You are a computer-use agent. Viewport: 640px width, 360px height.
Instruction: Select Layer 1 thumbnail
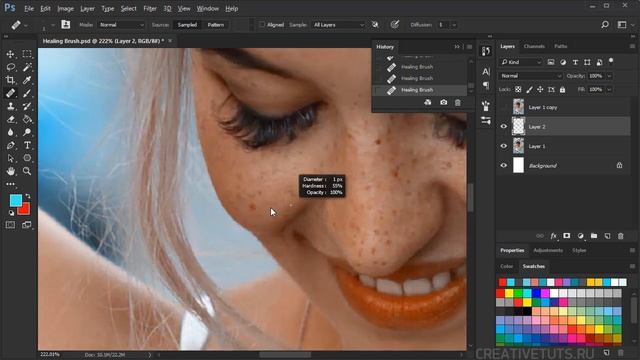click(x=518, y=146)
